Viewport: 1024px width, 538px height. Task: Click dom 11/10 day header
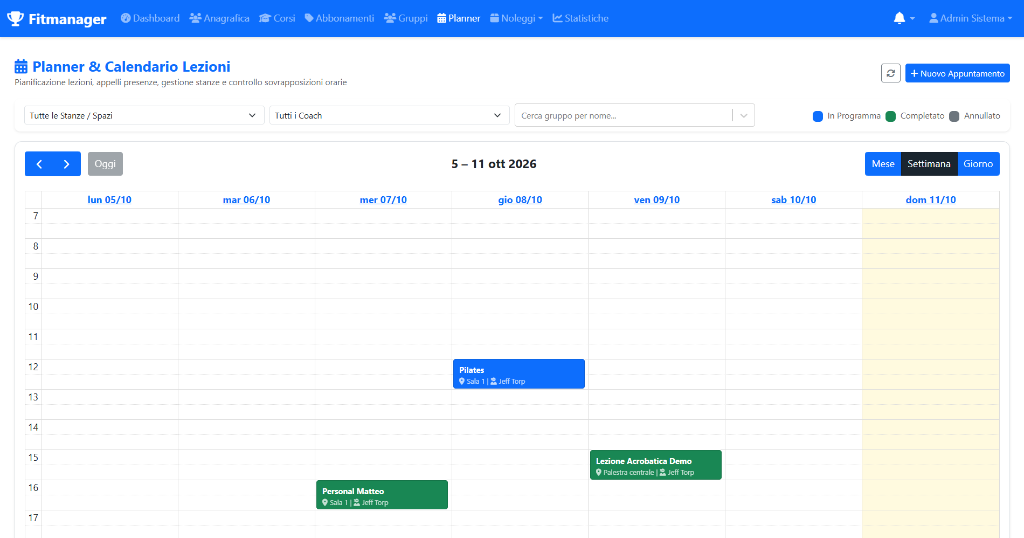pyautogui.click(x=931, y=200)
